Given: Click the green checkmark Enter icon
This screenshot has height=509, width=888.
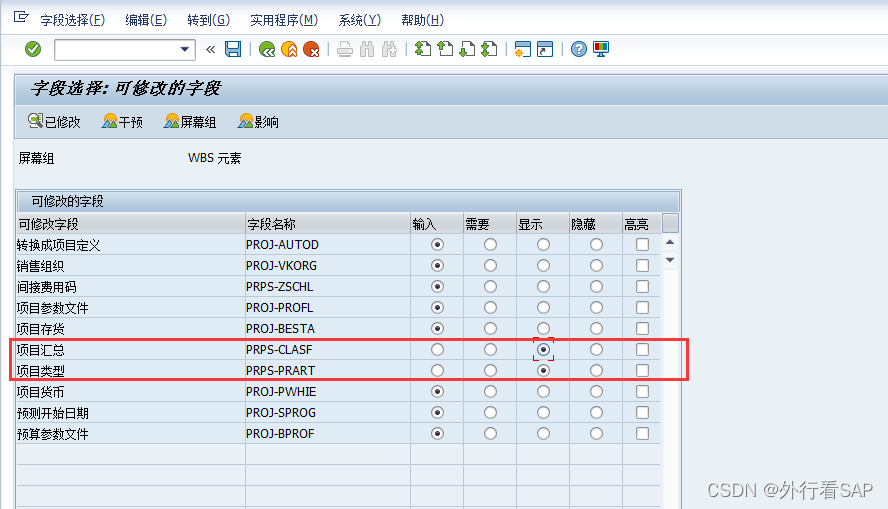Looking at the screenshot, I should (33, 49).
